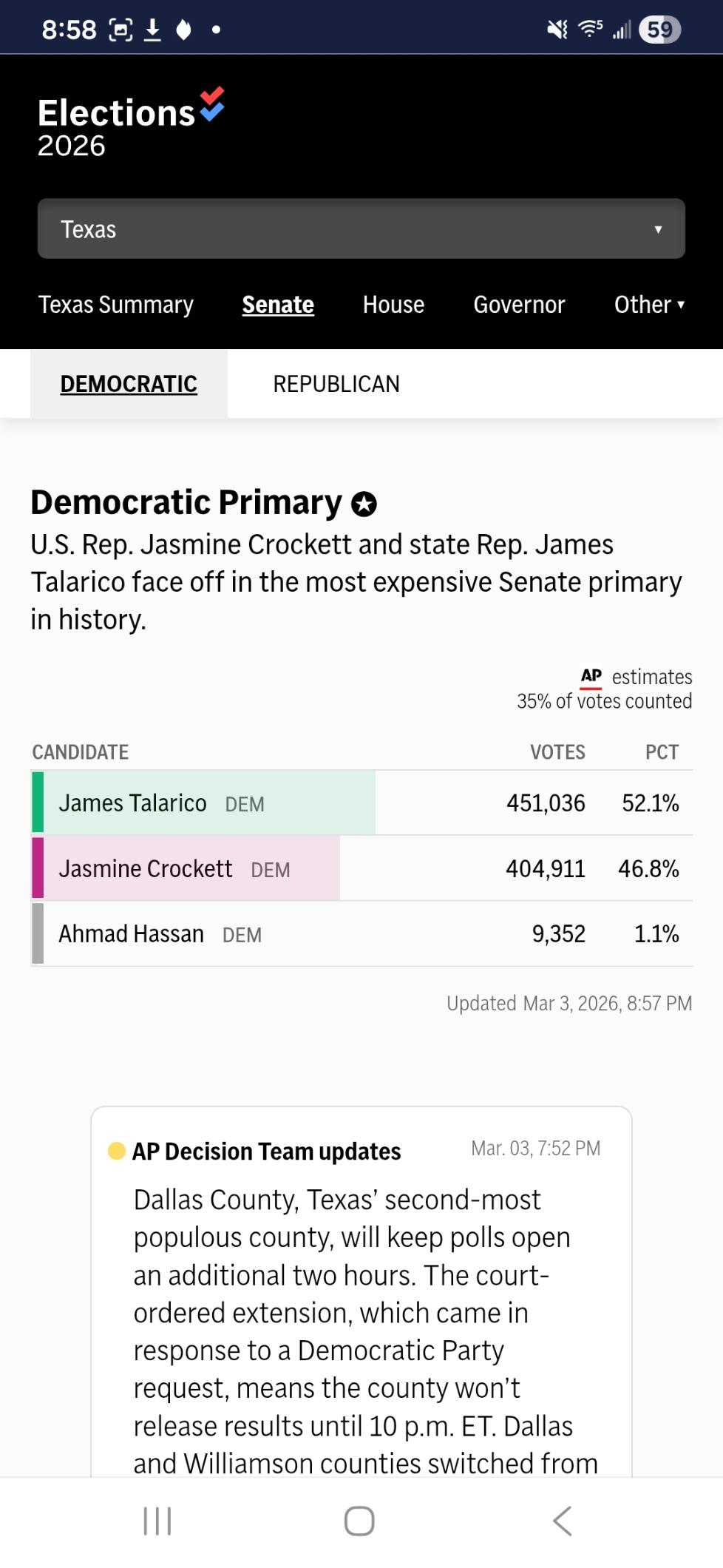
Task: Tap Jasmine Crockett's magenta color bar
Action: [38, 868]
